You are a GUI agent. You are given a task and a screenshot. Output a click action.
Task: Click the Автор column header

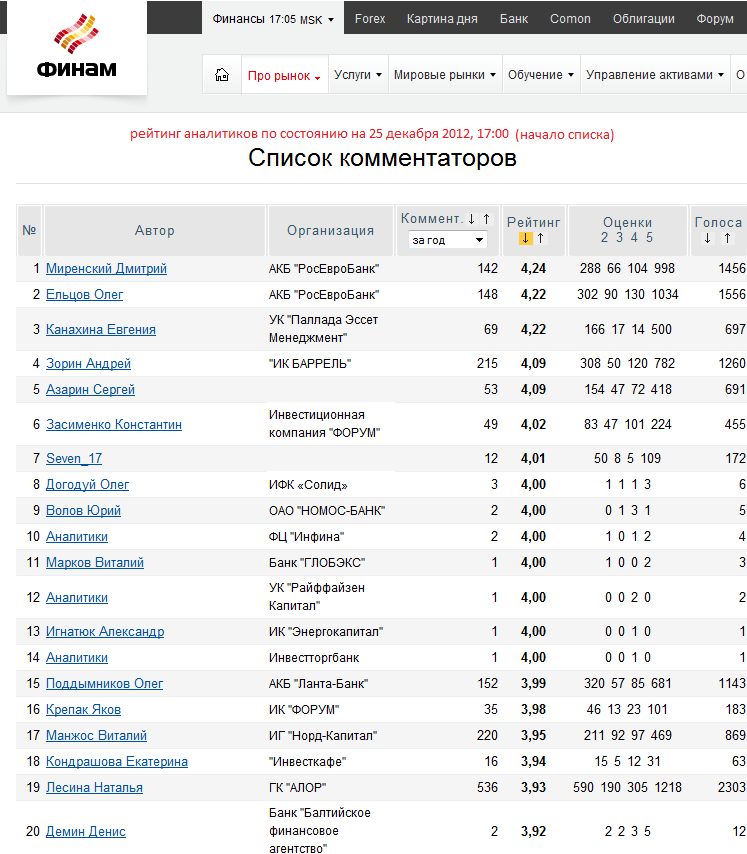click(155, 230)
